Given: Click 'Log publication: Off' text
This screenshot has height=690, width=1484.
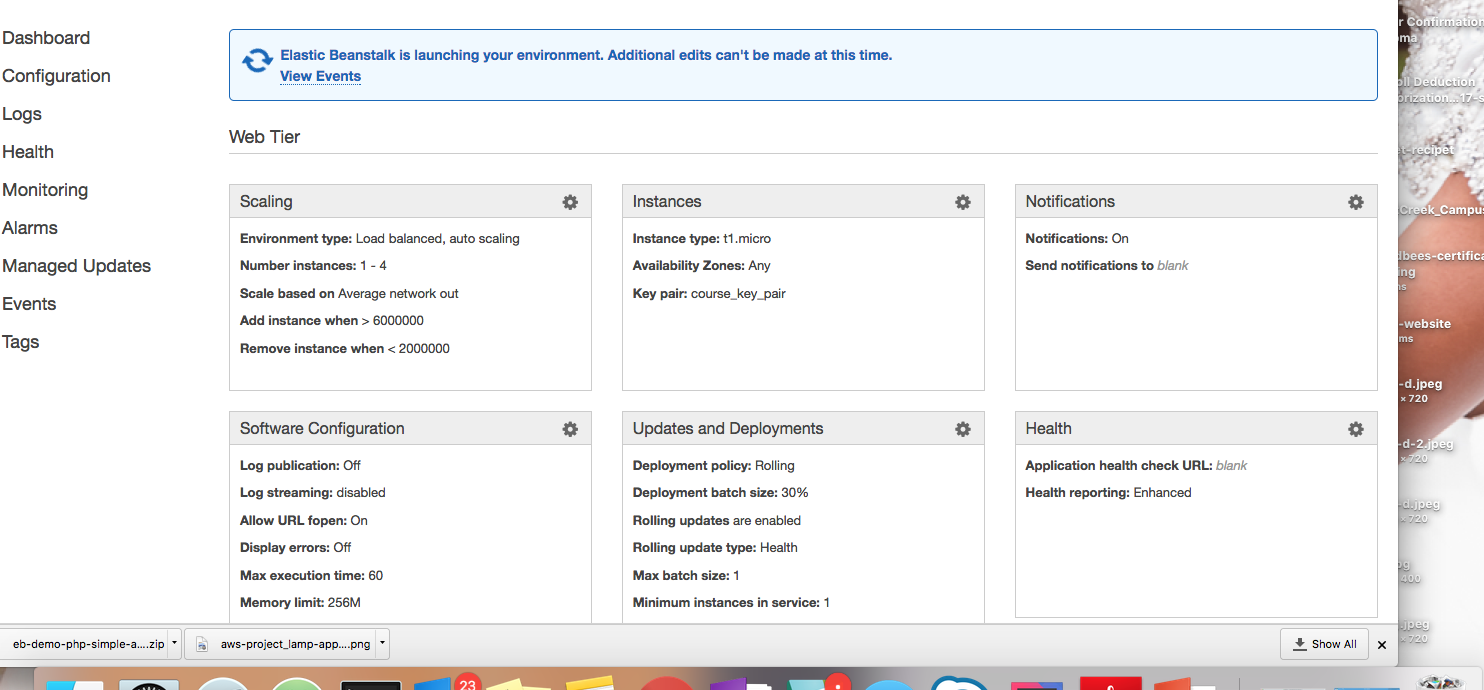Looking at the screenshot, I should [300, 466].
